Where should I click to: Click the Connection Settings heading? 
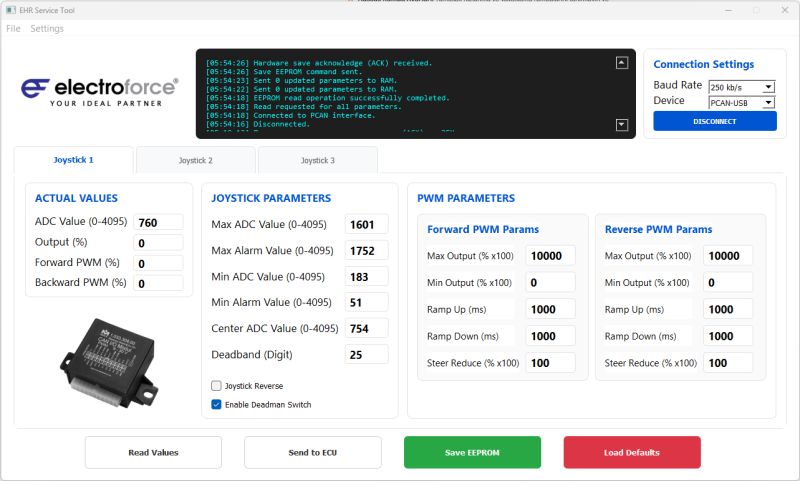[x=704, y=64]
